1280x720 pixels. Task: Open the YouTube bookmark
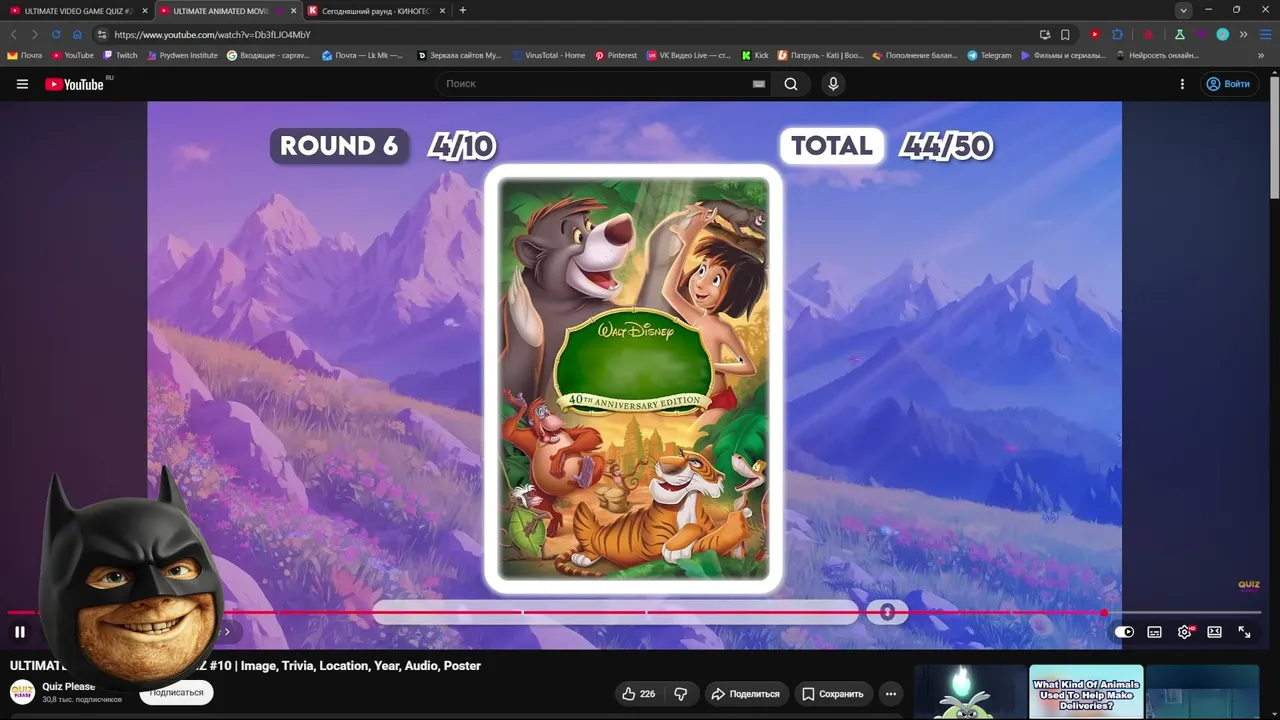click(x=73, y=56)
